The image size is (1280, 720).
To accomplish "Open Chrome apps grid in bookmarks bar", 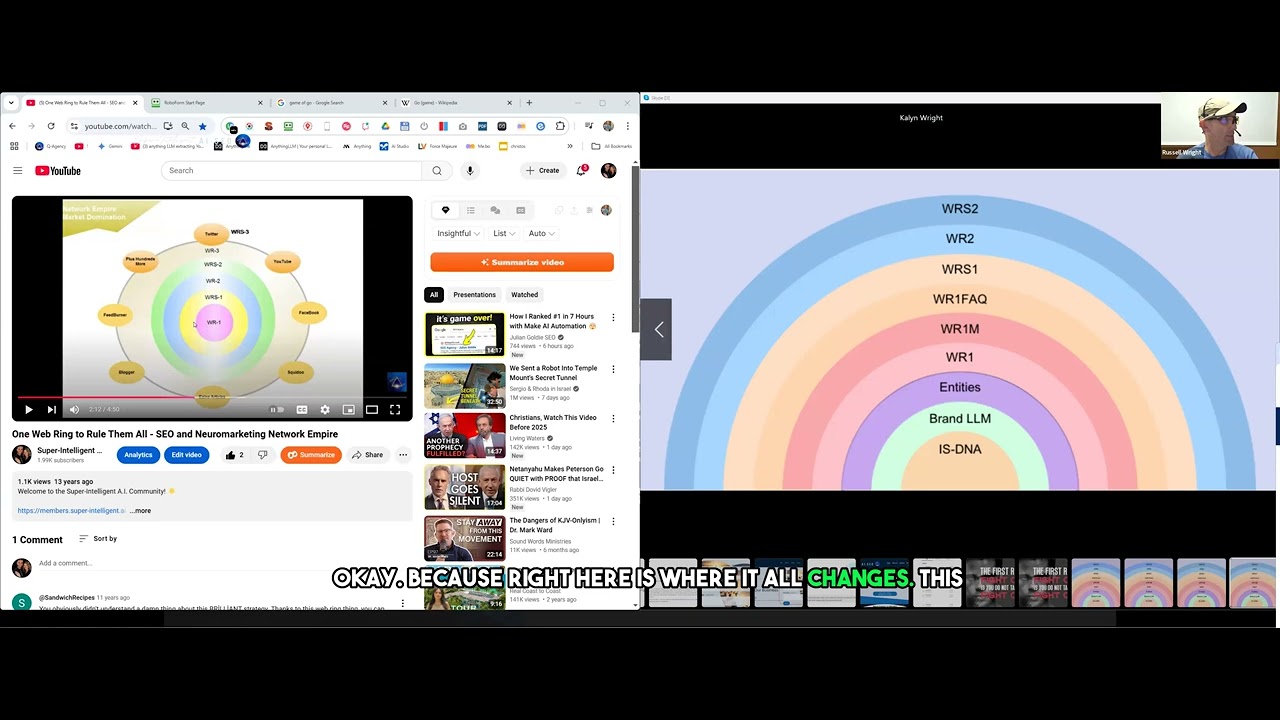I will pyautogui.click(x=14, y=146).
